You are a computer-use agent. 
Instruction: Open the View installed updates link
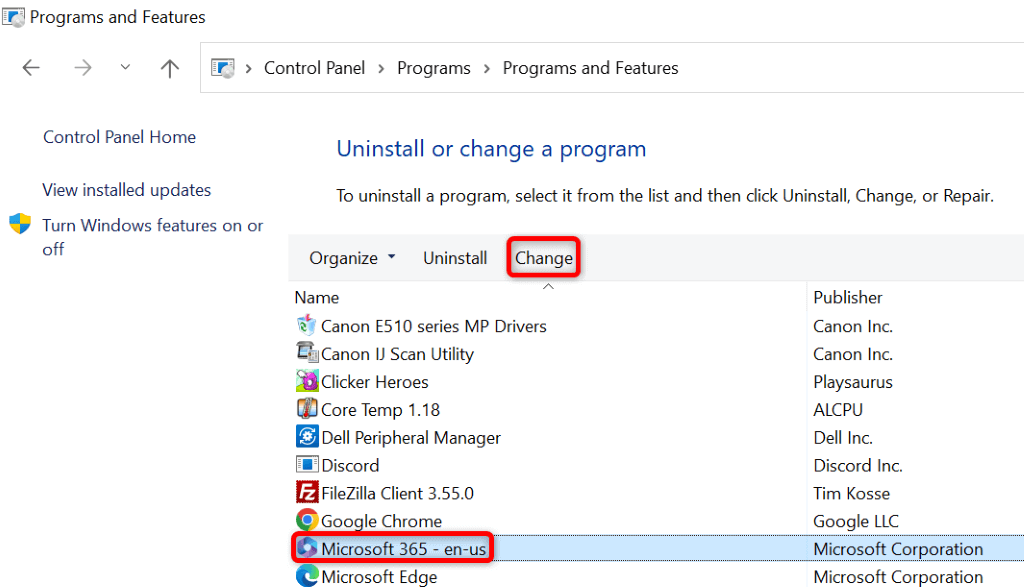pos(126,189)
